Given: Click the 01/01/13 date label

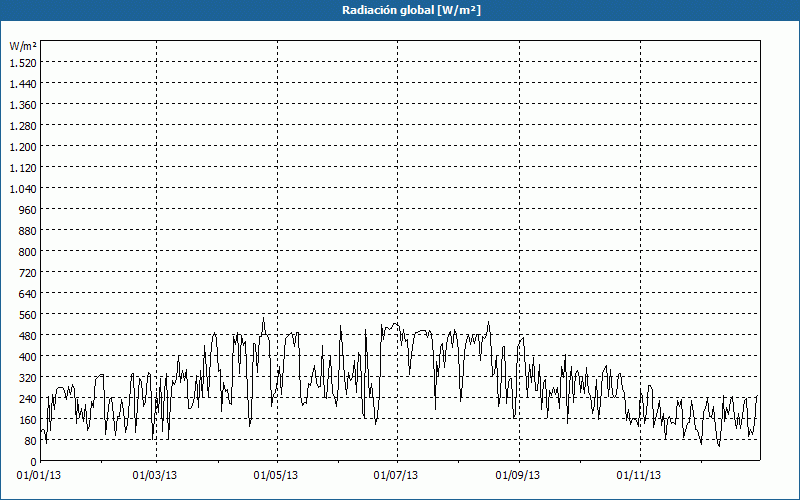Looking at the screenshot, I should [39, 476].
